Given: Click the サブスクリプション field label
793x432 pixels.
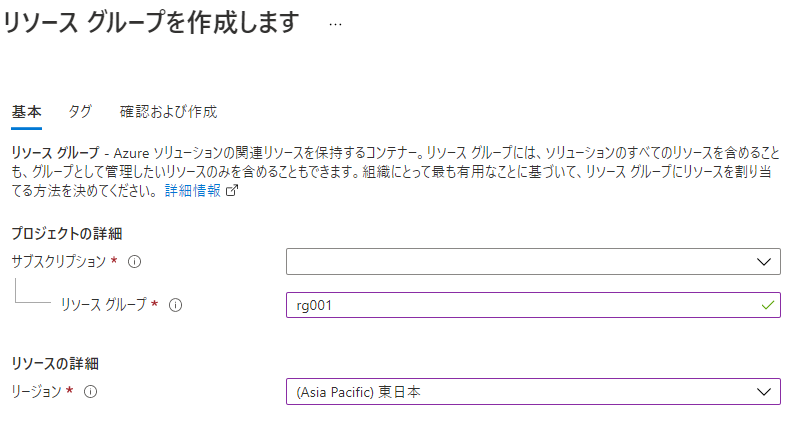Looking at the screenshot, I should coord(58,262).
